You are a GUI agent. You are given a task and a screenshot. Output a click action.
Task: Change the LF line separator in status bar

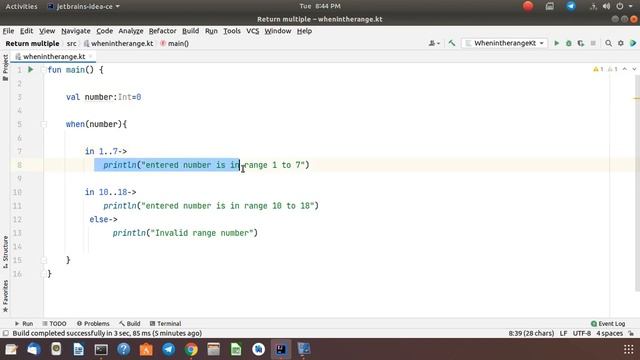[563, 333]
